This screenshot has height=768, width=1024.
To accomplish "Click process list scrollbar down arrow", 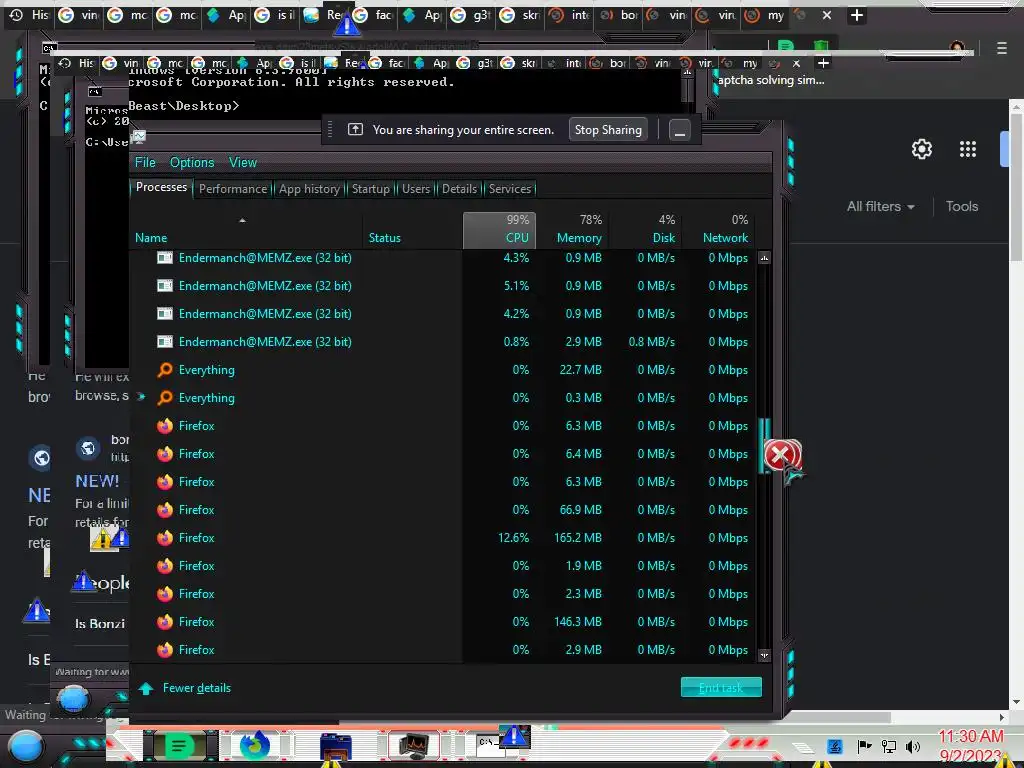I will coord(764,655).
